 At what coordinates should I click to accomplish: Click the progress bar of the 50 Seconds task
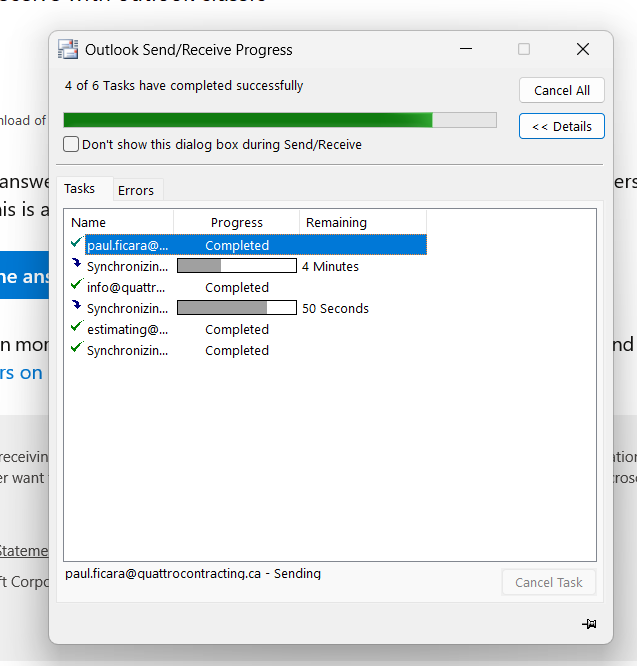click(237, 308)
